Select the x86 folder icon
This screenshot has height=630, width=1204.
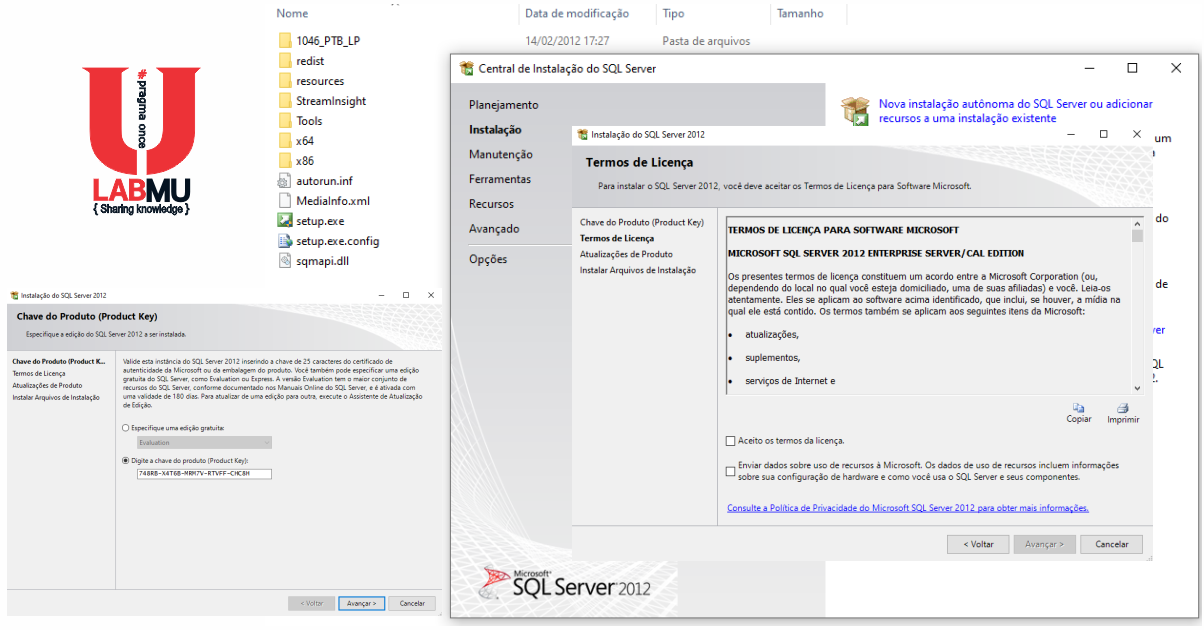click(x=284, y=161)
